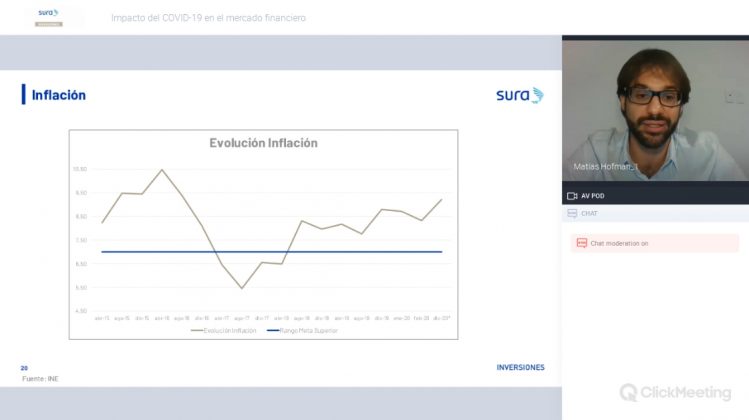Click the presenter's webcam video
This screenshot has height=420, width=749.
tap(654, 110)
